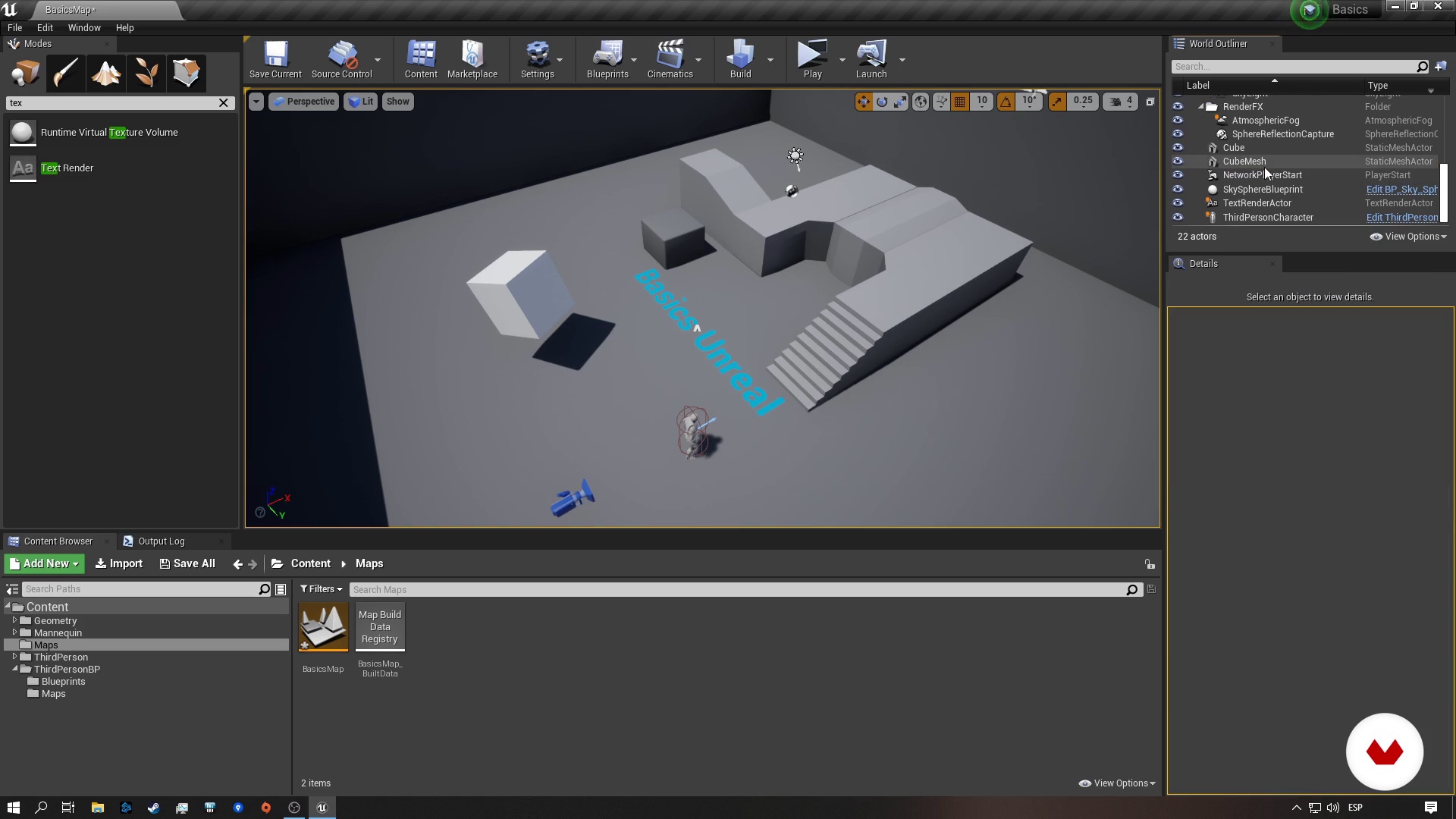The image size is (1456, 819).
Task: Select the Landscape mode icon
Action: point(105,73)
